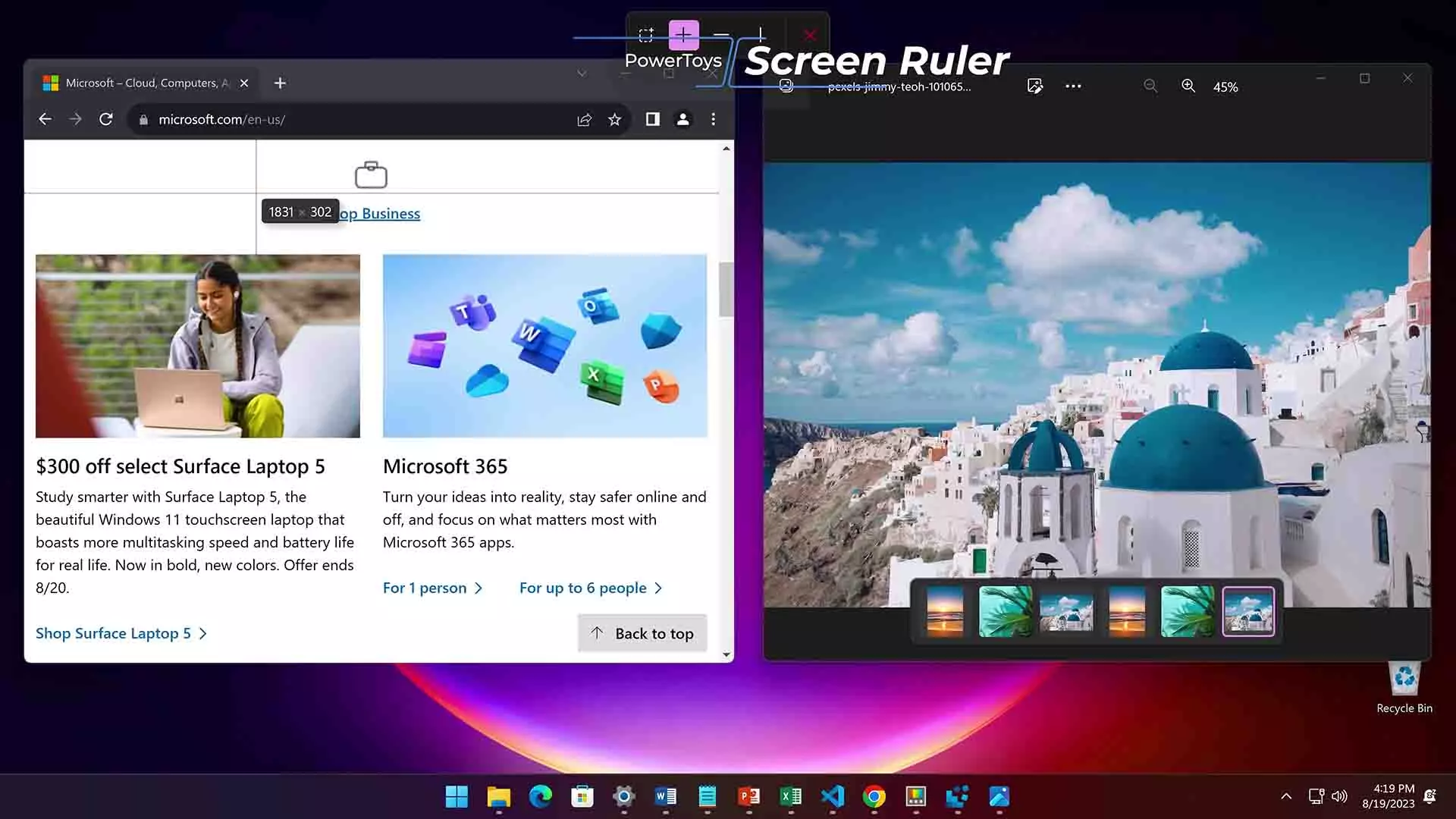Screen dimensions: 1456x819
Task: Select the highlighted Santorini thumbnail in the filmstrip
Action: coord(1248,611)
